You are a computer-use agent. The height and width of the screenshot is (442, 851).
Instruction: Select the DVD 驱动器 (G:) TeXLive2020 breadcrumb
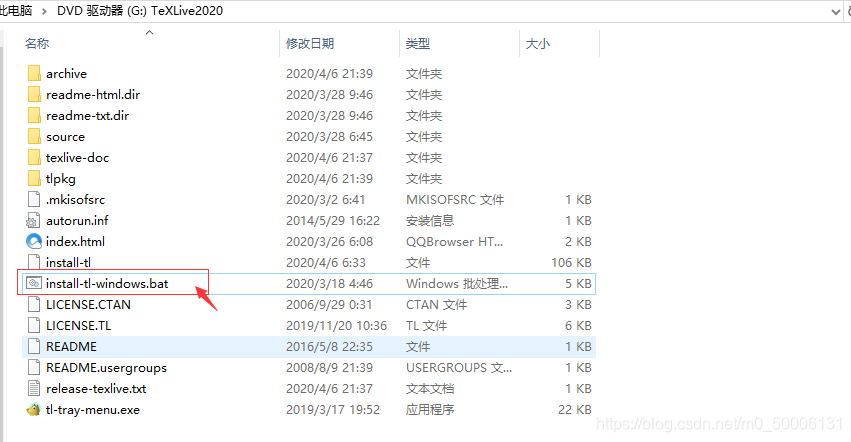pos(140,11)
